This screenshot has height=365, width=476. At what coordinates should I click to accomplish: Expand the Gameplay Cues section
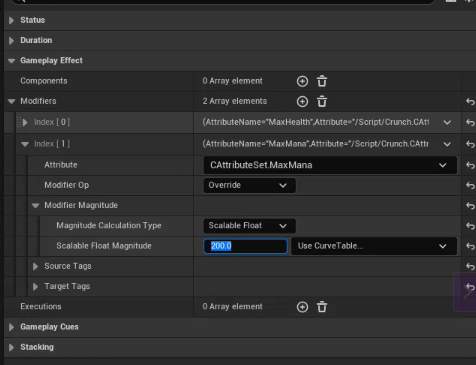11,327
